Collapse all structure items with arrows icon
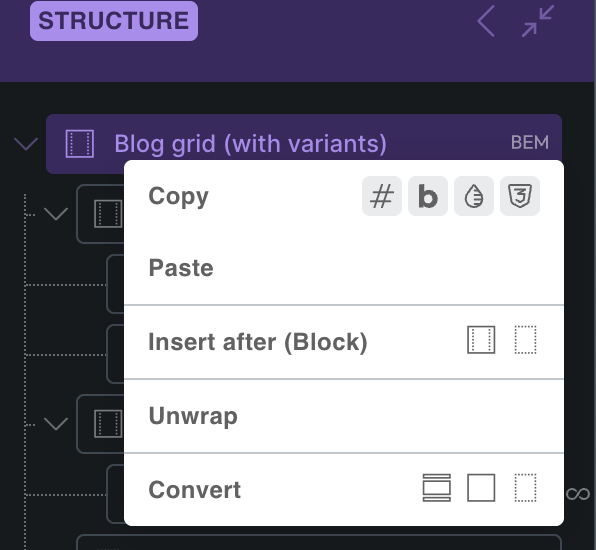Screen dimensions: 596x550 click(537, 21)
